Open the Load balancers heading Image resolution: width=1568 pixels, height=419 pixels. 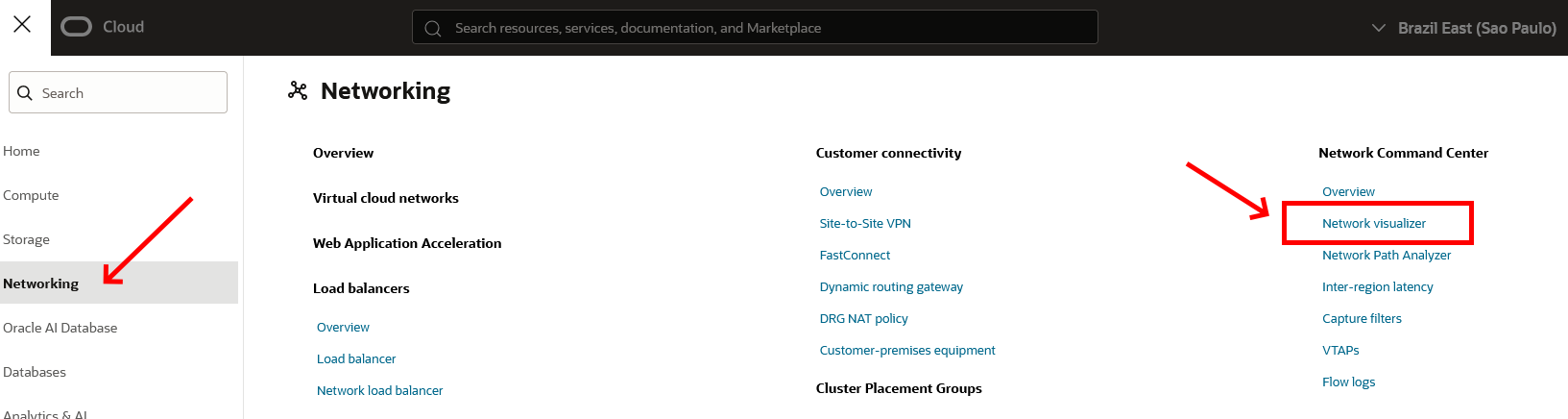pos(361,288)
